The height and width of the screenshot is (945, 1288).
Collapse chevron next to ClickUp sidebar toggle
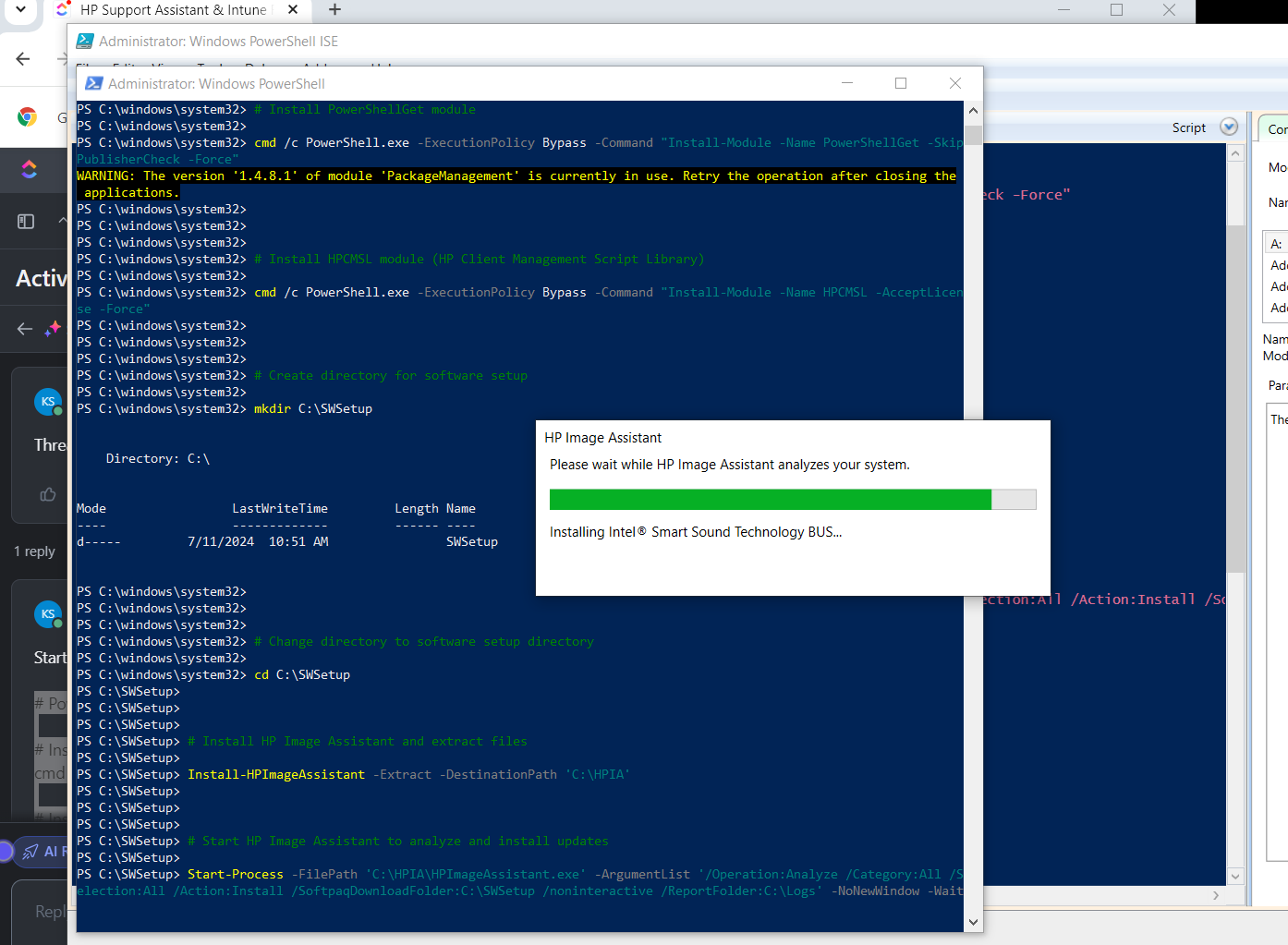(x=62, y=221)
